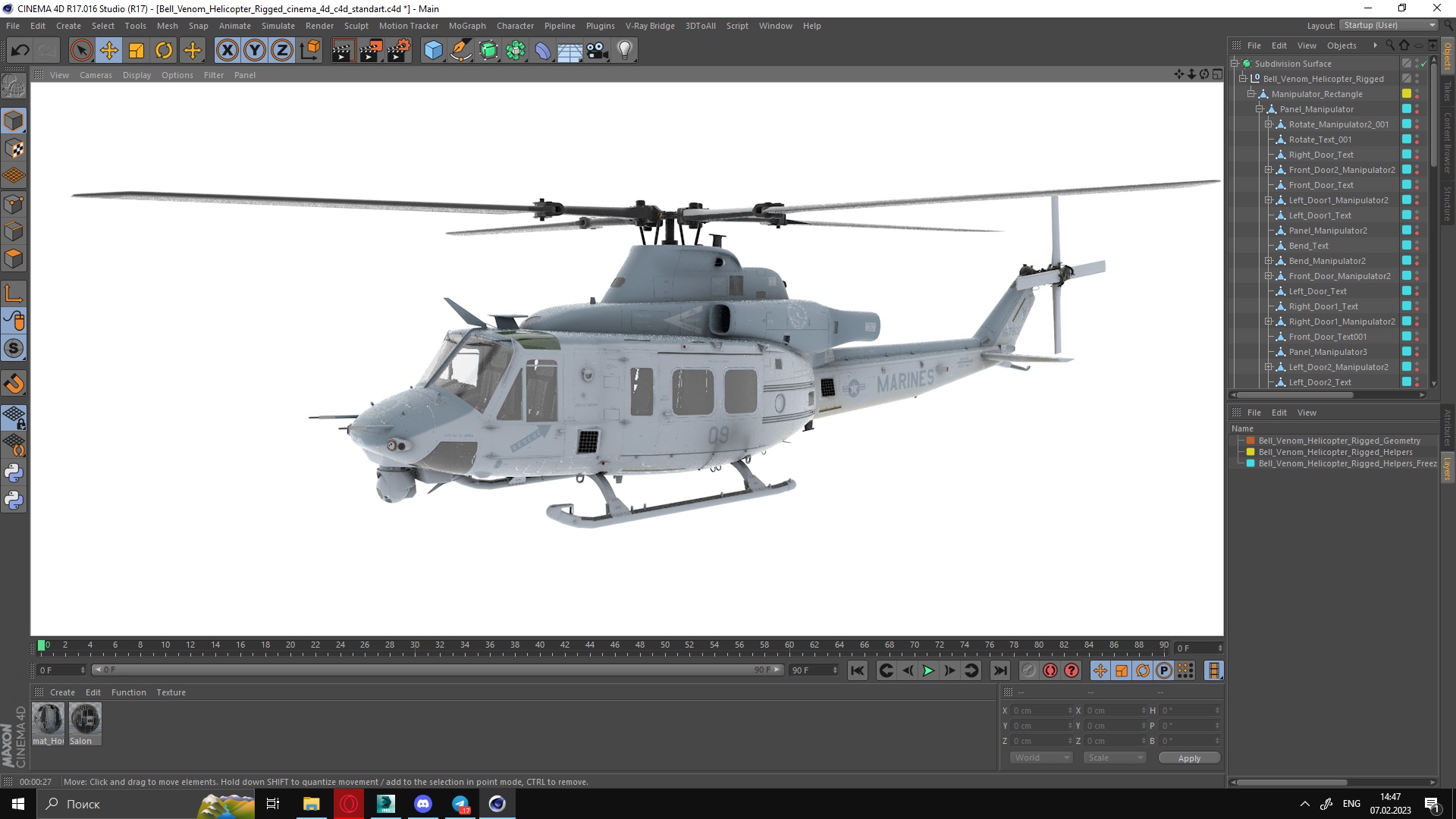Toggle Y axis lock
1456x819 pixels.
coord(255,51)
